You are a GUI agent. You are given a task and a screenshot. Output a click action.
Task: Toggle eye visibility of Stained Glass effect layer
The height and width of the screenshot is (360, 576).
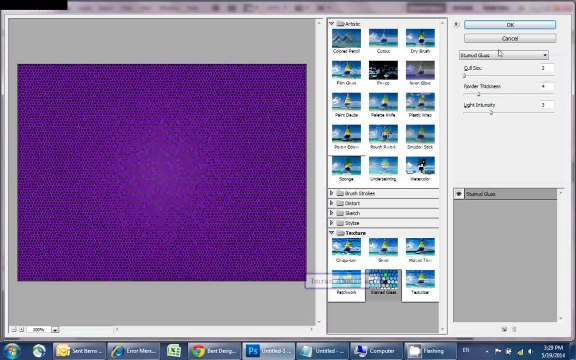tap(458, 194)
